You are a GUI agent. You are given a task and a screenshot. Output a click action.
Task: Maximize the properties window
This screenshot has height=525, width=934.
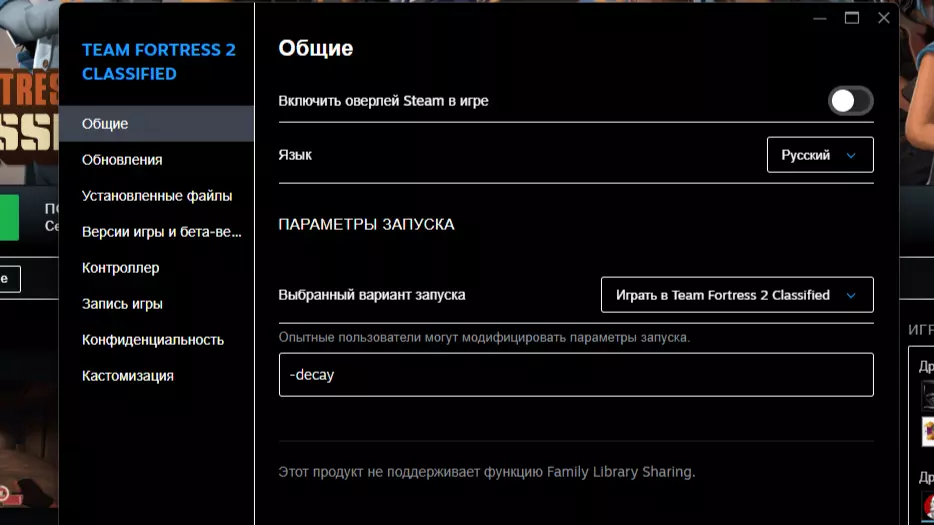tap(852, 18)
